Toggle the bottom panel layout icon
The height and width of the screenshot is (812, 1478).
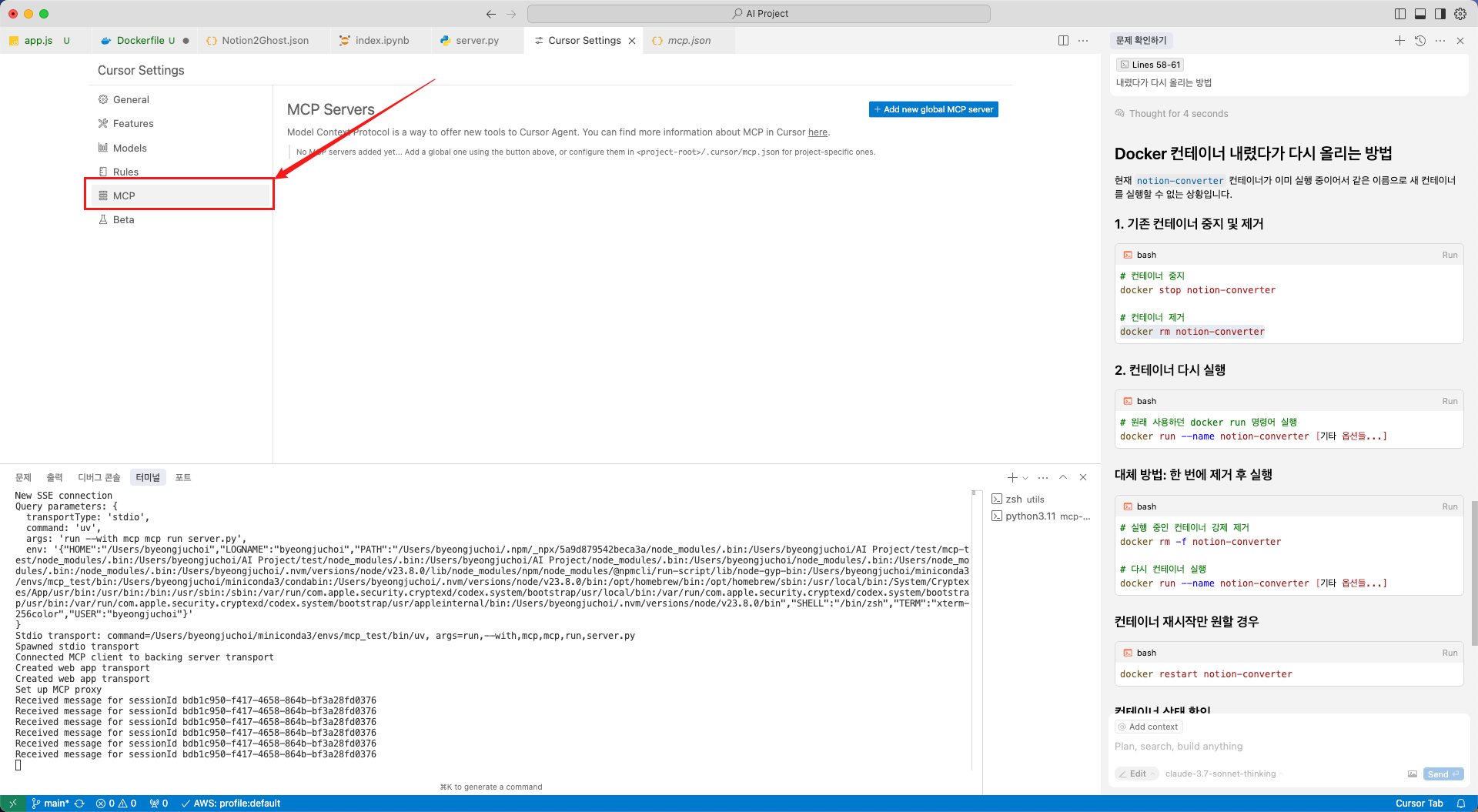(1420, 14)
